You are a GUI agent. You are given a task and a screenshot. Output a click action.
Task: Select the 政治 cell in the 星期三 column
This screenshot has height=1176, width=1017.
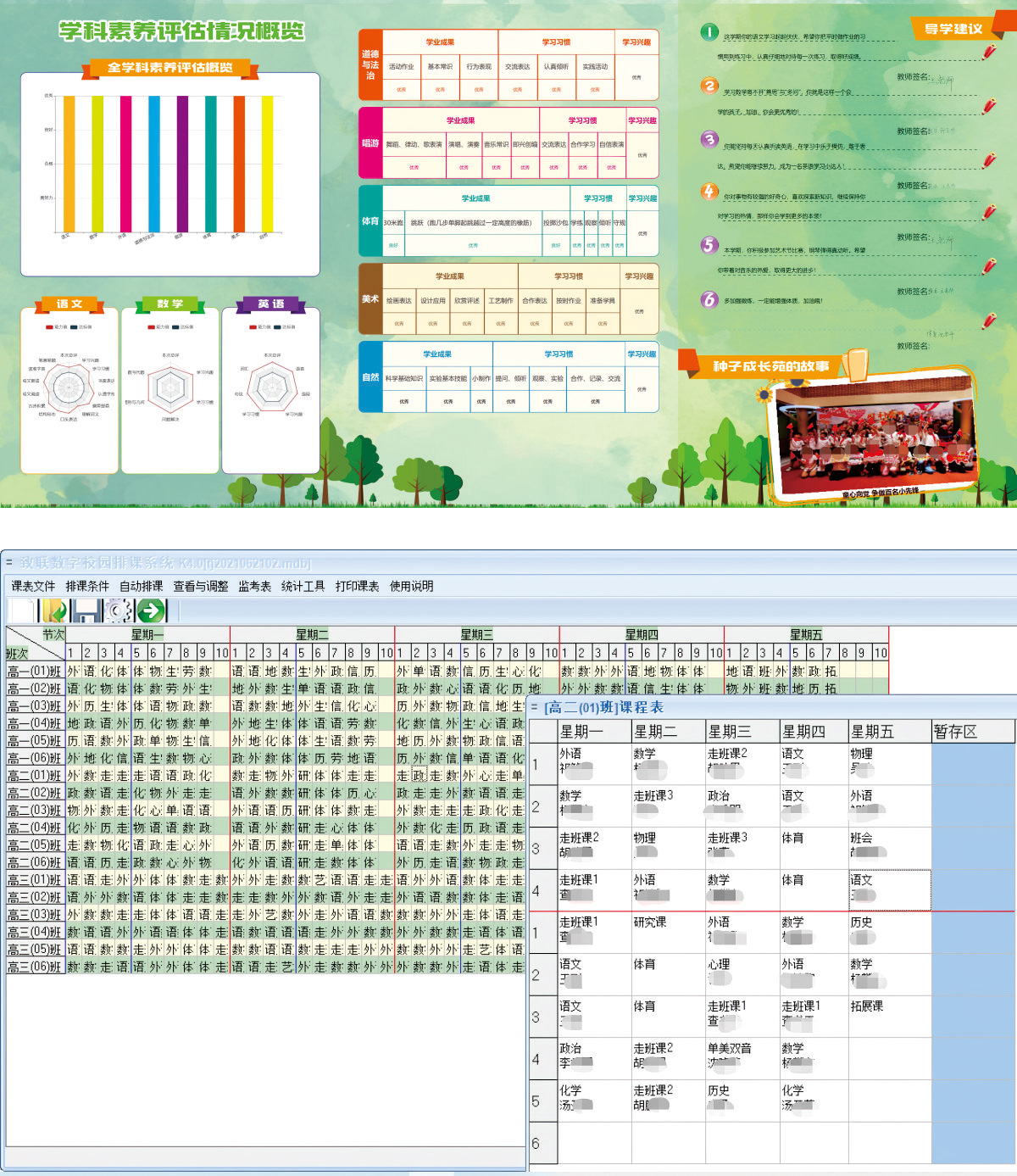click(x=742, y=805)
